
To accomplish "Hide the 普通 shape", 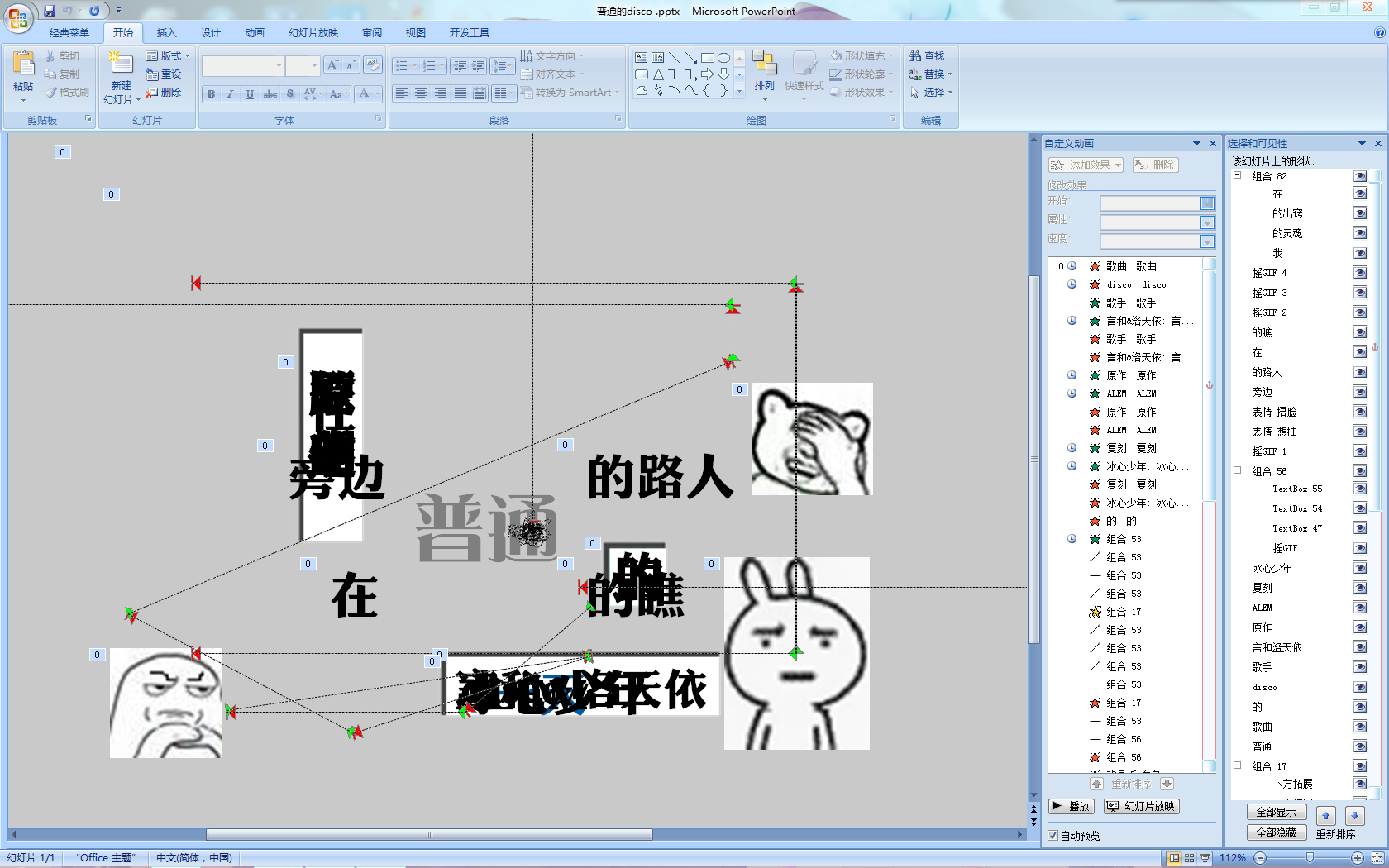I will [x=1359, y=746].
